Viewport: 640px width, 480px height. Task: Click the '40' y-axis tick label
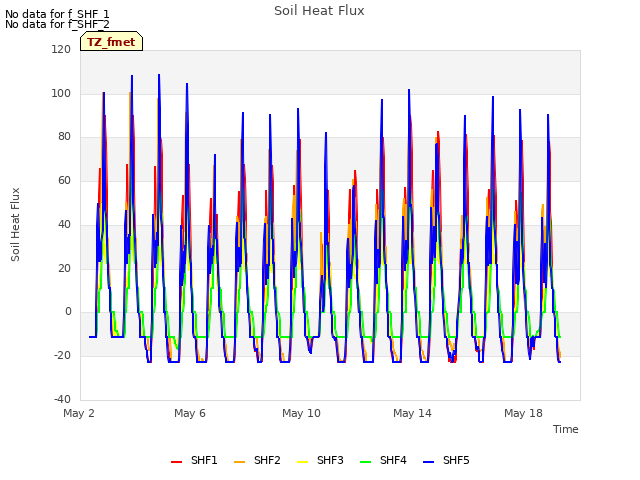click(x=64, y=224)
